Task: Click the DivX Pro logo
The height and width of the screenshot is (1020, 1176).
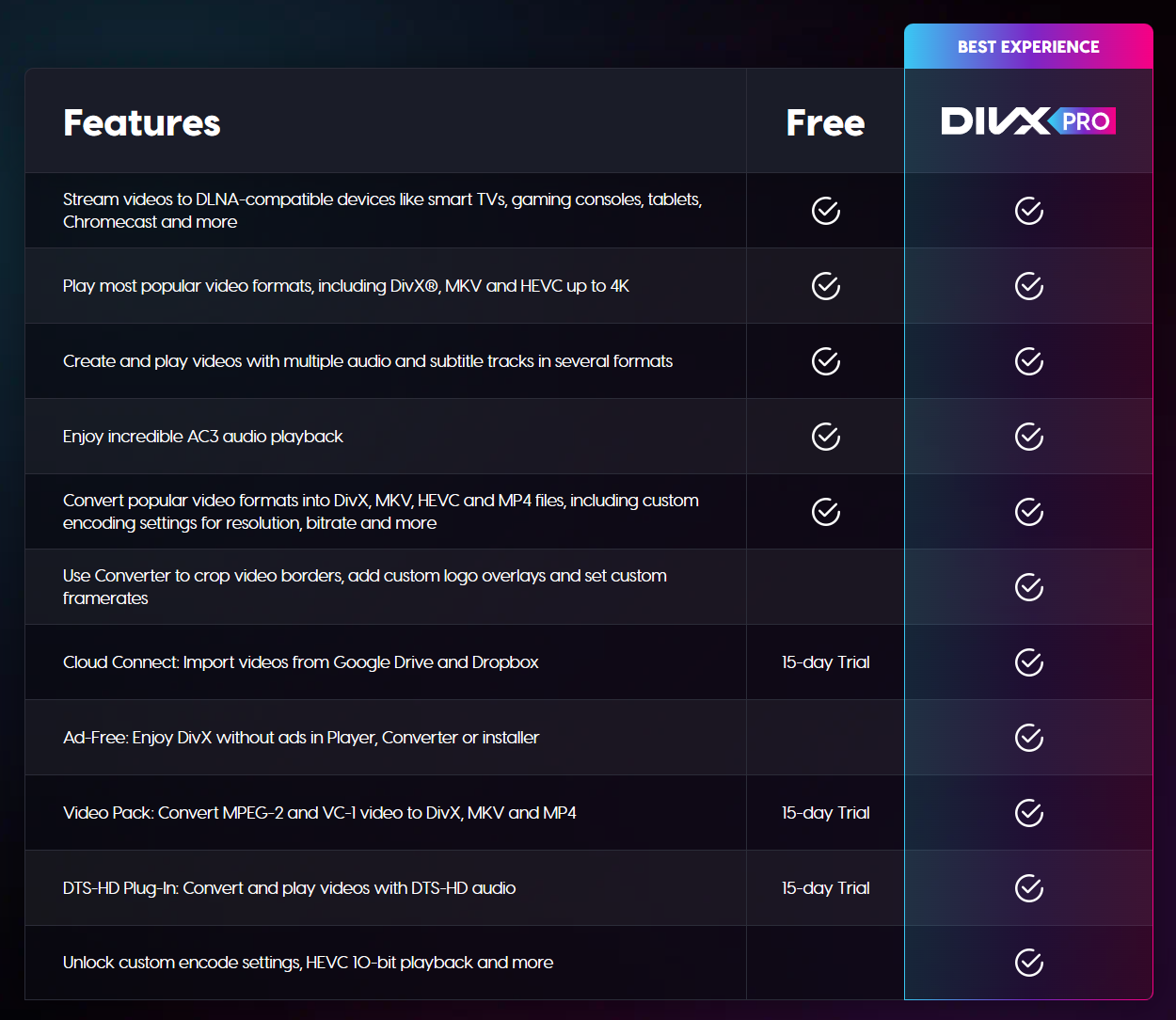Action: tap(1028, 121)
